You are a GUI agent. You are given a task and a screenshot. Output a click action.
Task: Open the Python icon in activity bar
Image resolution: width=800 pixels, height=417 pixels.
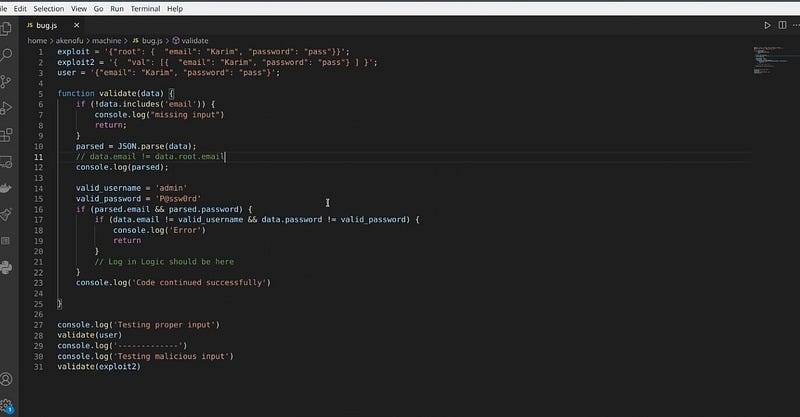[7, 267]
